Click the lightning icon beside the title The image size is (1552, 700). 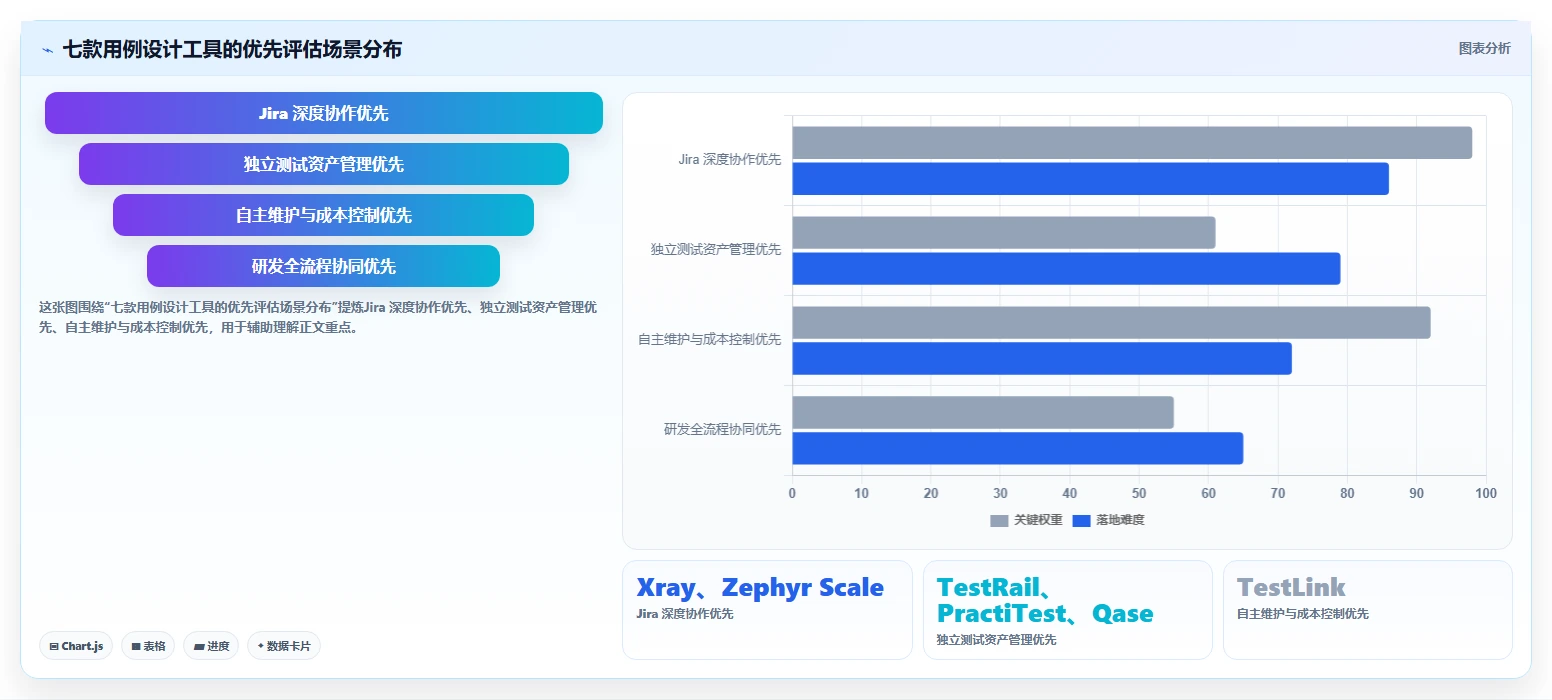coord(48,50)
